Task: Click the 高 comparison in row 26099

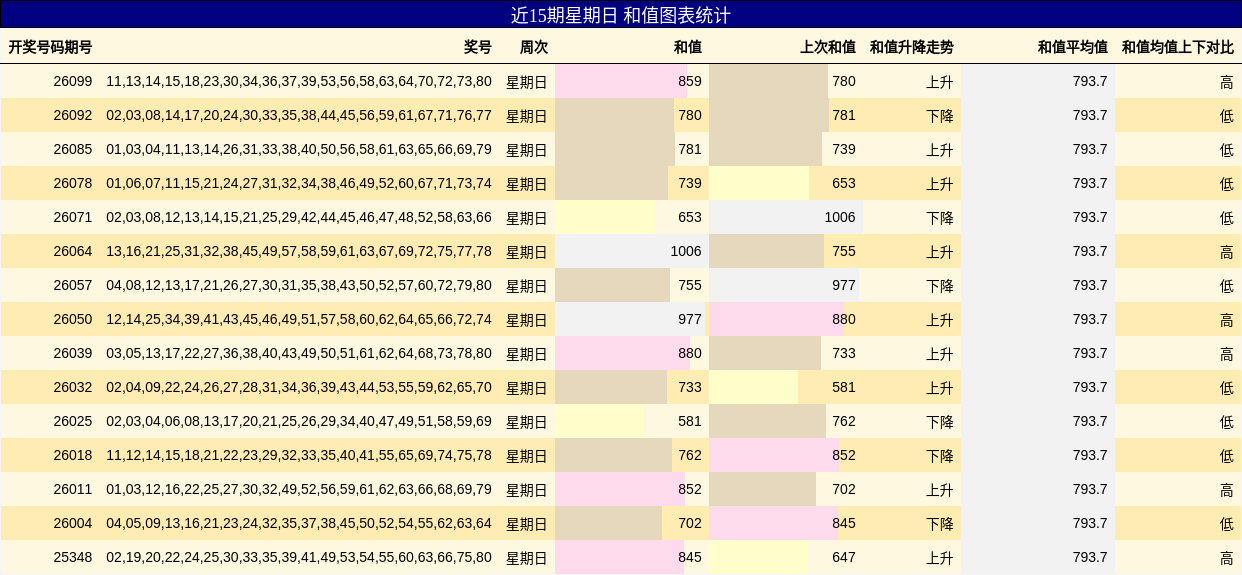Action: click(x=1226, y=82)
